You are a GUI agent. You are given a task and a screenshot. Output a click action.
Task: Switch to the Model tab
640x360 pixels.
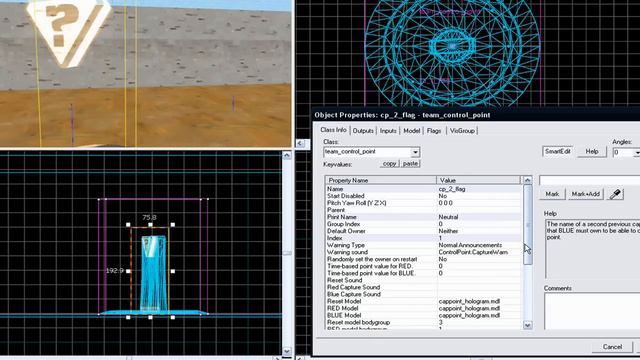tap(411, 131)
